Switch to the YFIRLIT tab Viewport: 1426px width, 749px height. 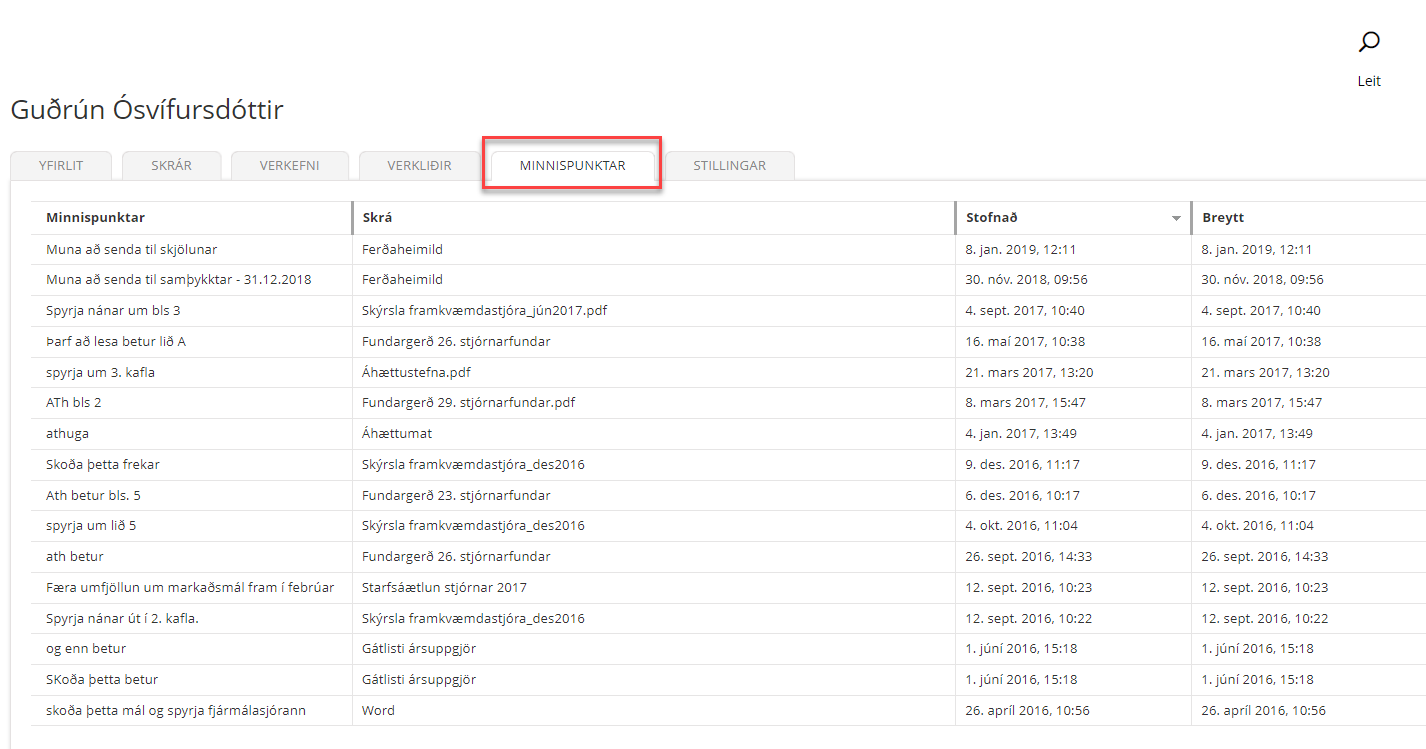[60, 166]
